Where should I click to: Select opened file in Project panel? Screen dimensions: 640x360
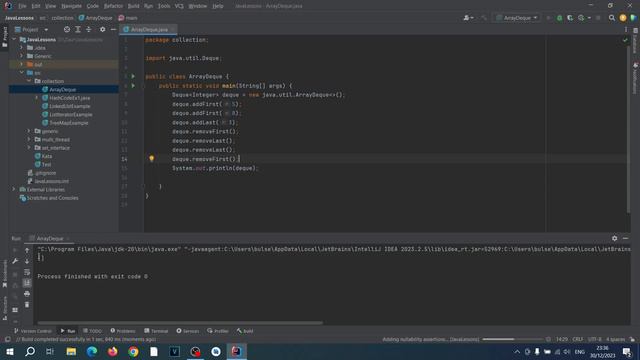tap(67, 29)
